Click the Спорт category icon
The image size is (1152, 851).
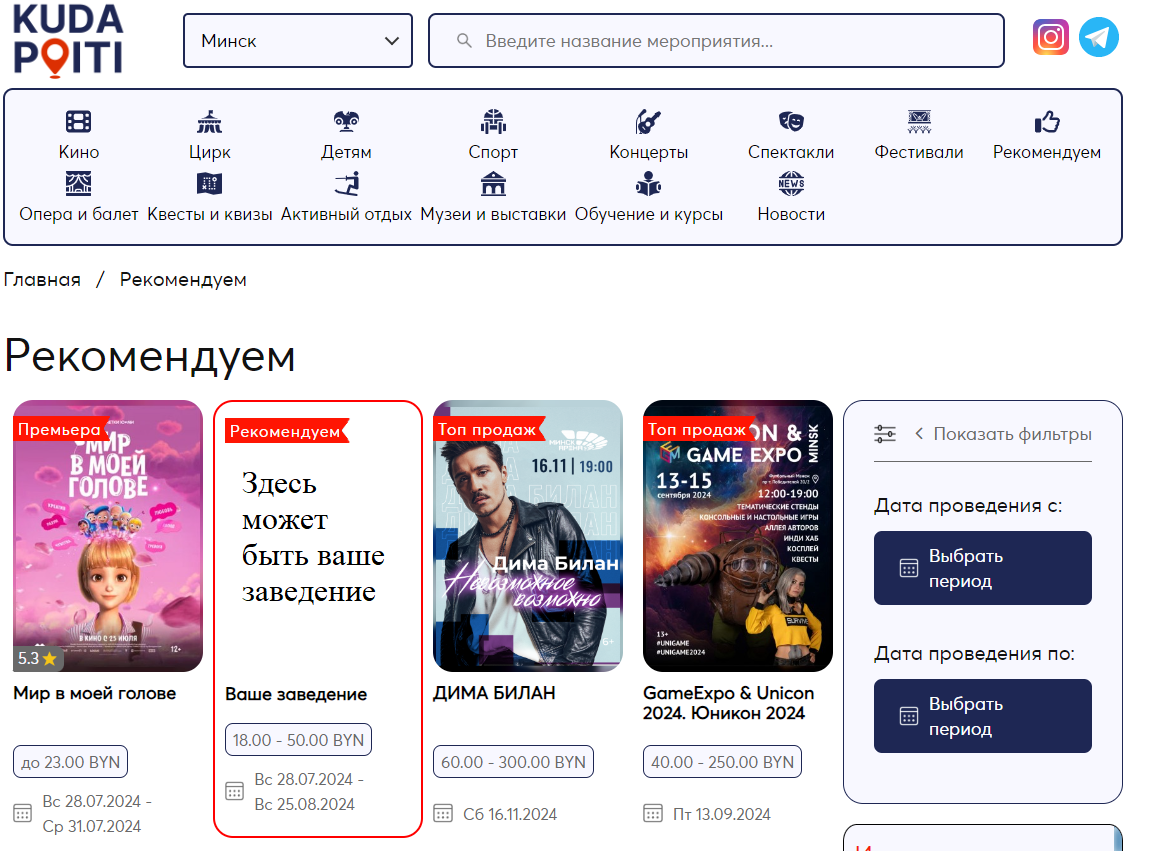(x=493, y=121)
